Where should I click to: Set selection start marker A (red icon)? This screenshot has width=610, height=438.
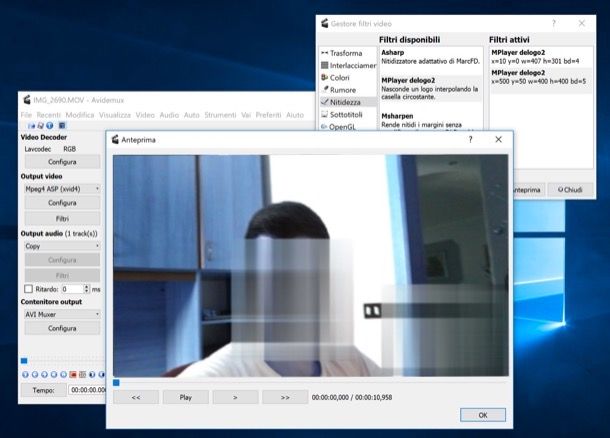pos(73,375)
